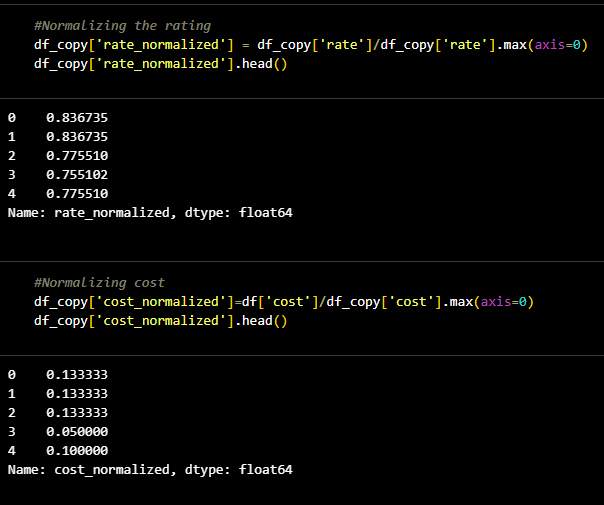Screen dimensions: 604x505
Task: Click the '#Normalizing the rating' comment line
Action: [x=122, y=26]
